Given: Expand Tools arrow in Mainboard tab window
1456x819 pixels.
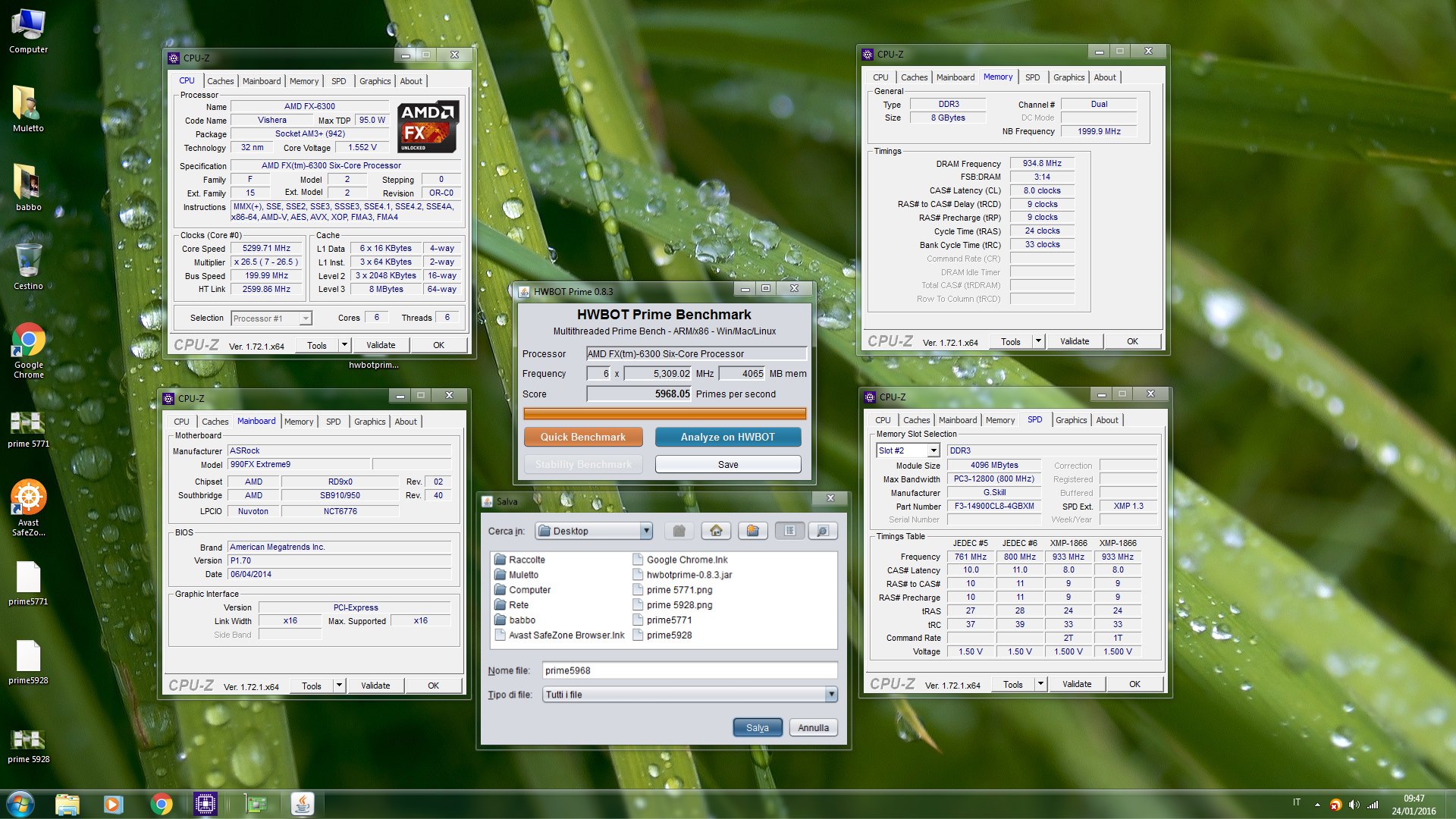Looking at the screenshot, I should (x=339, y=686).
